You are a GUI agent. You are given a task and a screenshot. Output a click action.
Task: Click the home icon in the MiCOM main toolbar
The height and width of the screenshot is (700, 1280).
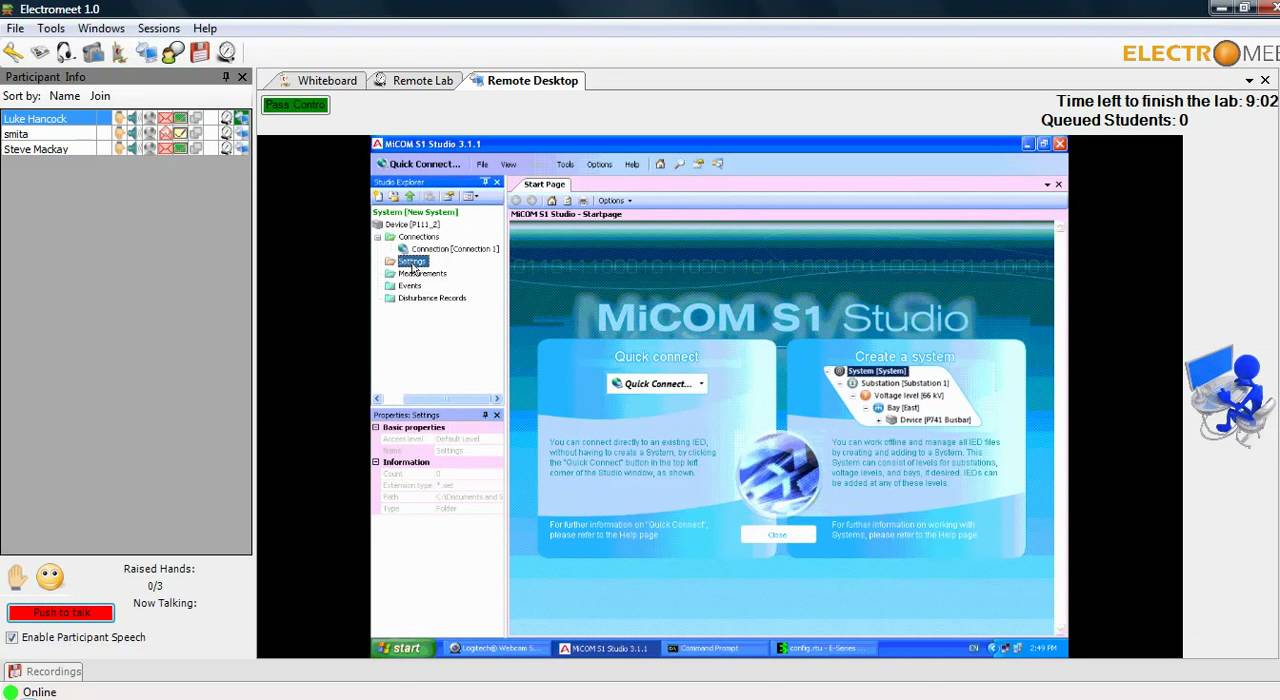(x=660, y=164)
